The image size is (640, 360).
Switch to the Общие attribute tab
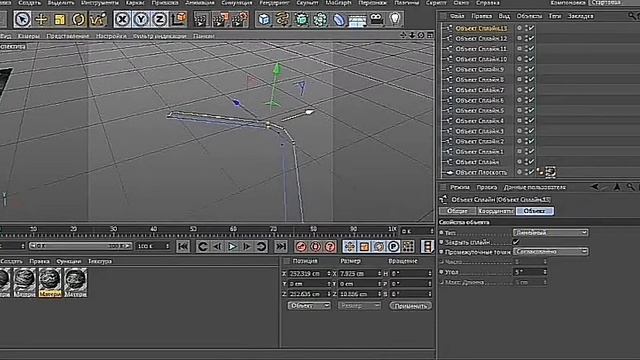[x=457, y=211]
